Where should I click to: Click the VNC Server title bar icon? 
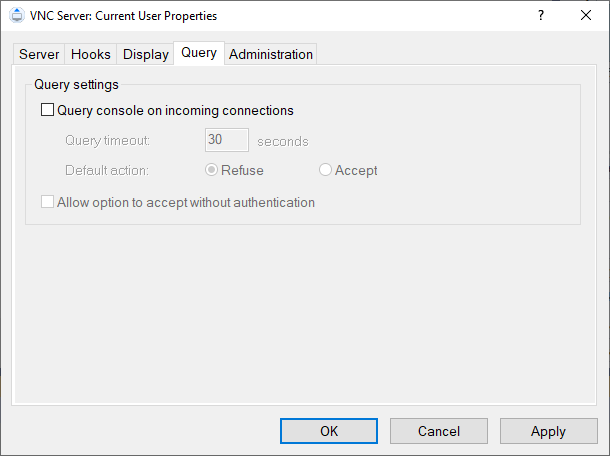click(17, 15)
